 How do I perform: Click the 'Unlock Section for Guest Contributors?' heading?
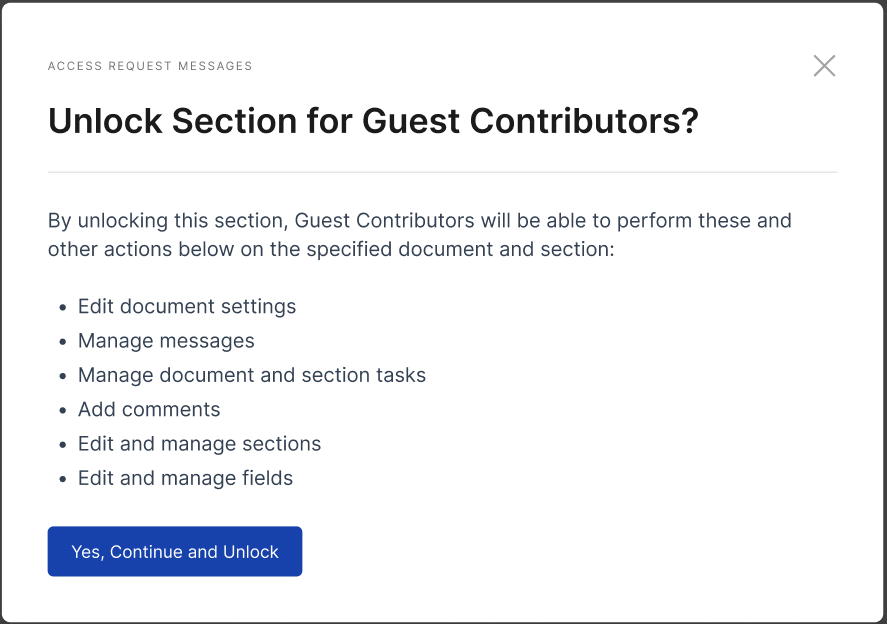point(373,121)
